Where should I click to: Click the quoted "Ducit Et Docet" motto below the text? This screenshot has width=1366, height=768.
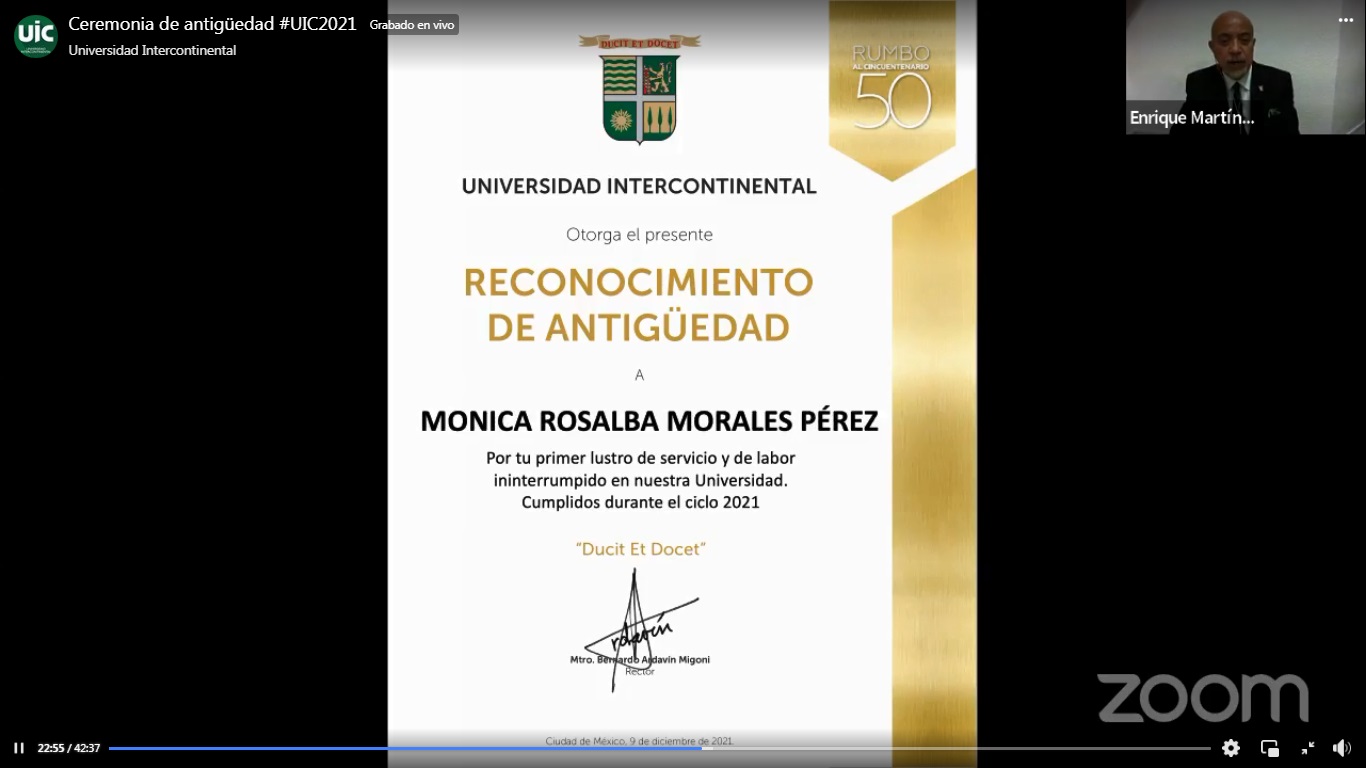pos(641,549)
